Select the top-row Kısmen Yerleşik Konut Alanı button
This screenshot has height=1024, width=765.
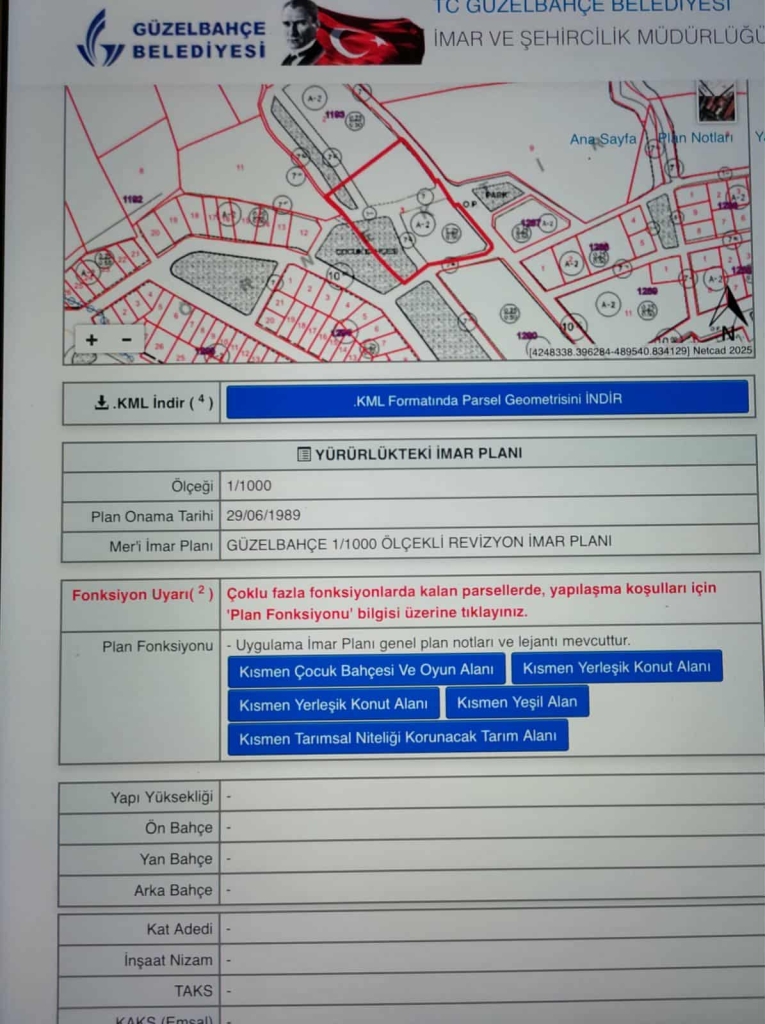[x=616, y=667]
